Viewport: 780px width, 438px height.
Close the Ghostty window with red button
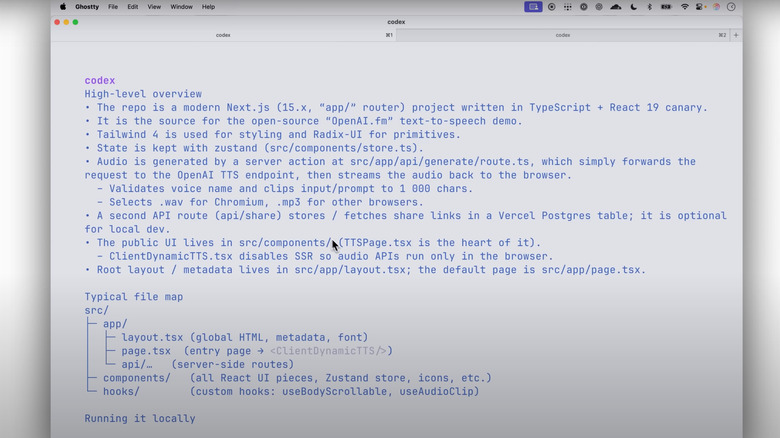[57, 22]
